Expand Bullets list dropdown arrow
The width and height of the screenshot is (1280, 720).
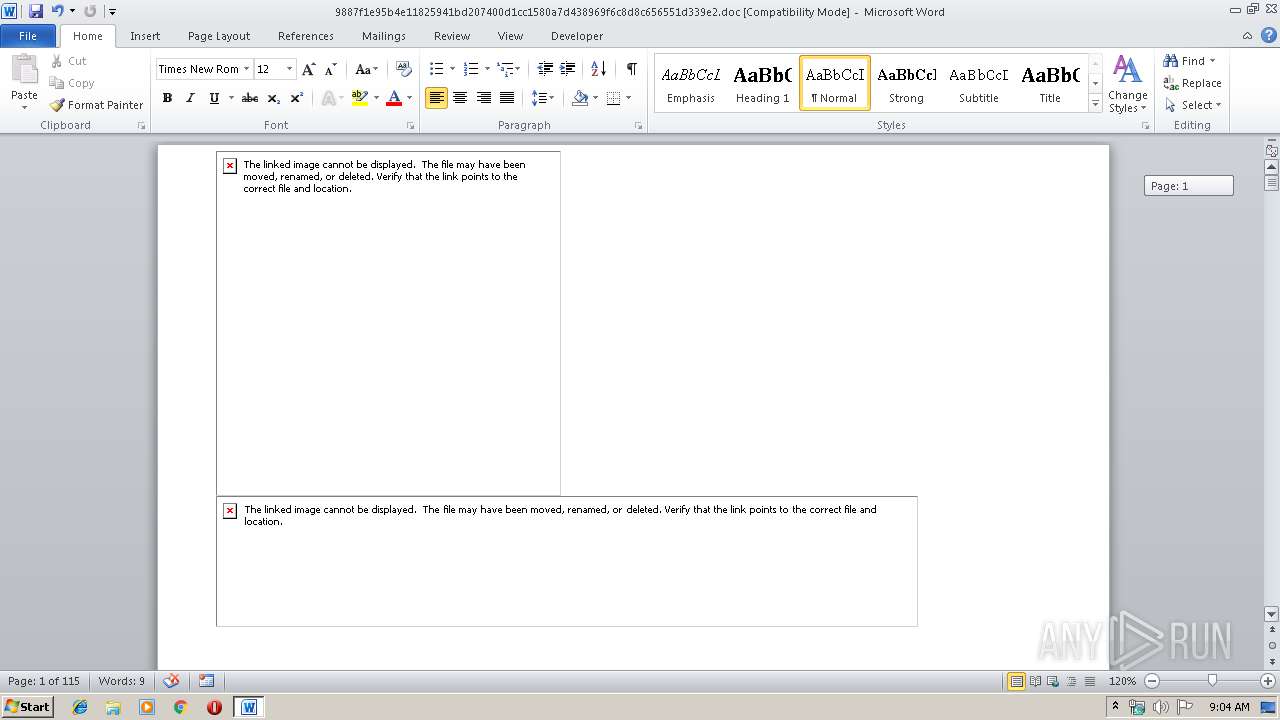click(453, 69)
